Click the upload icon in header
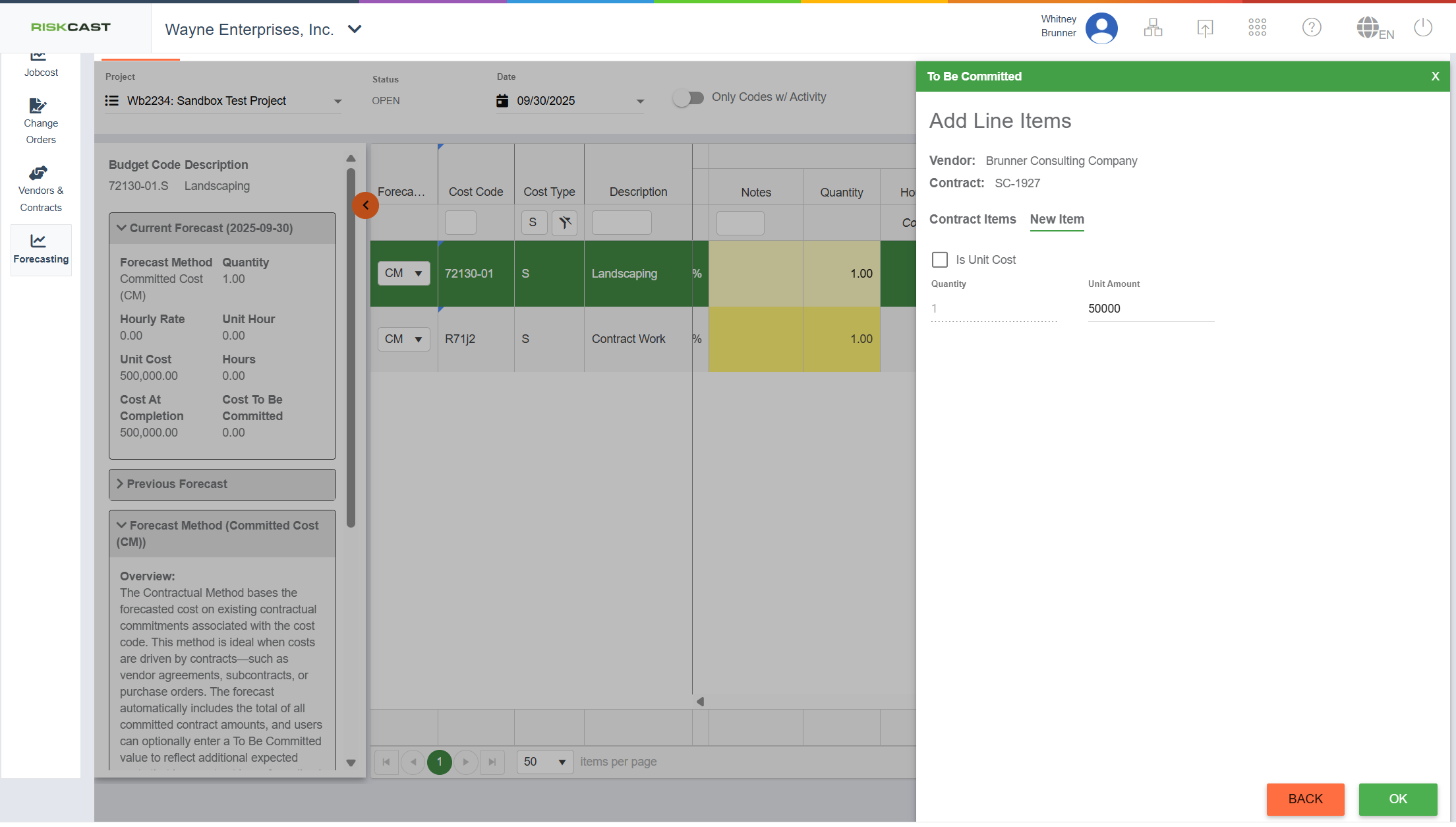 tap(1205, 28)
